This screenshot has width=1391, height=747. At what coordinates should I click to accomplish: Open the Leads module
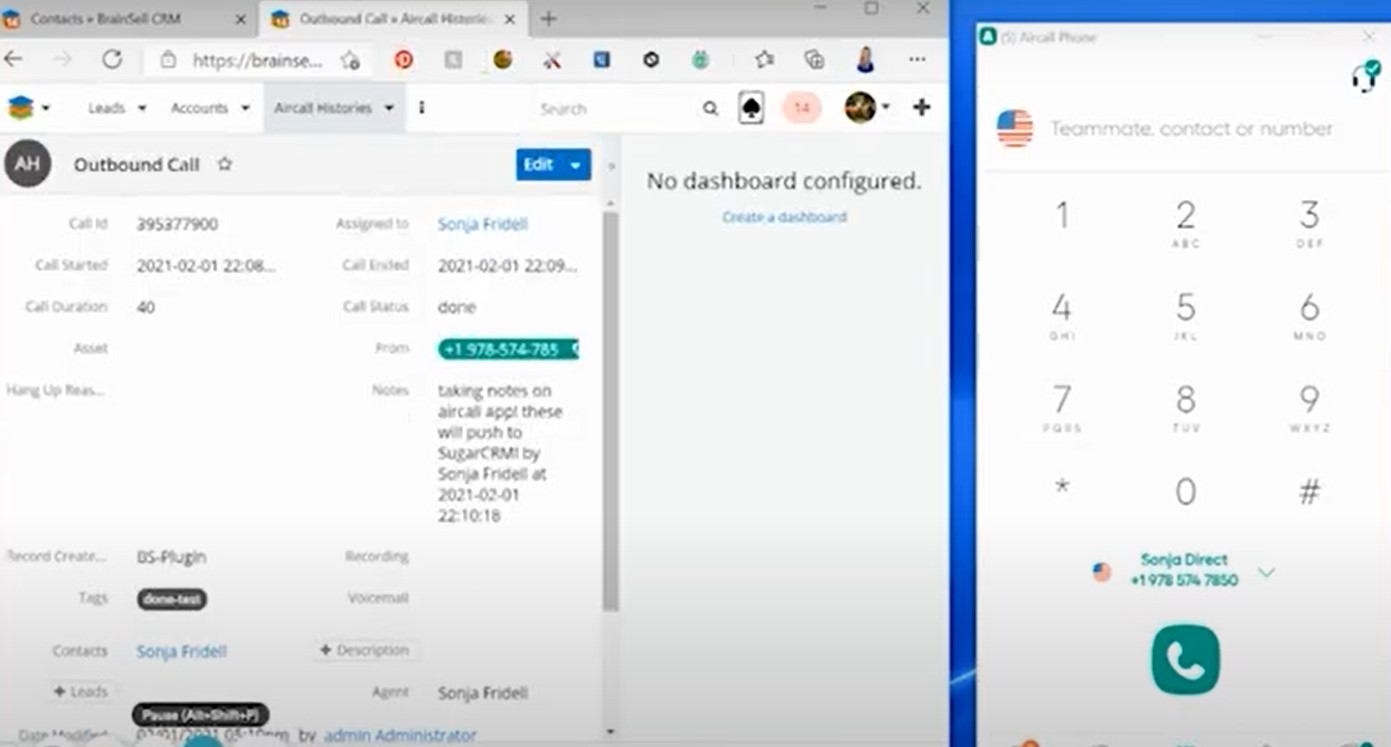click(106, 108)
